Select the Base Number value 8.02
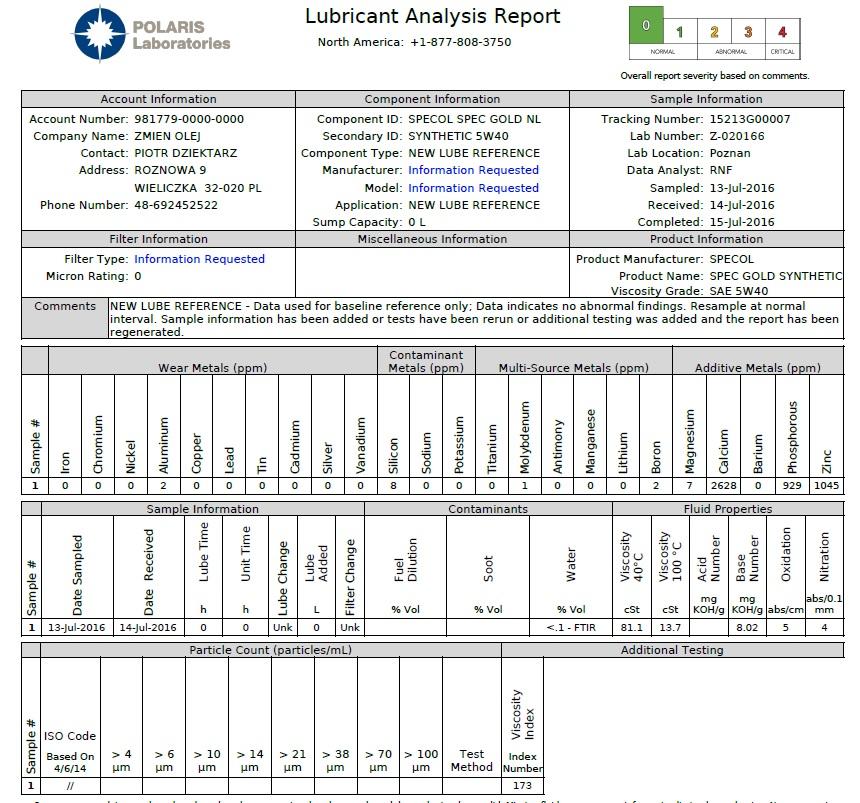The height and width of the screenshot is (803, 860). click(747, 627)
